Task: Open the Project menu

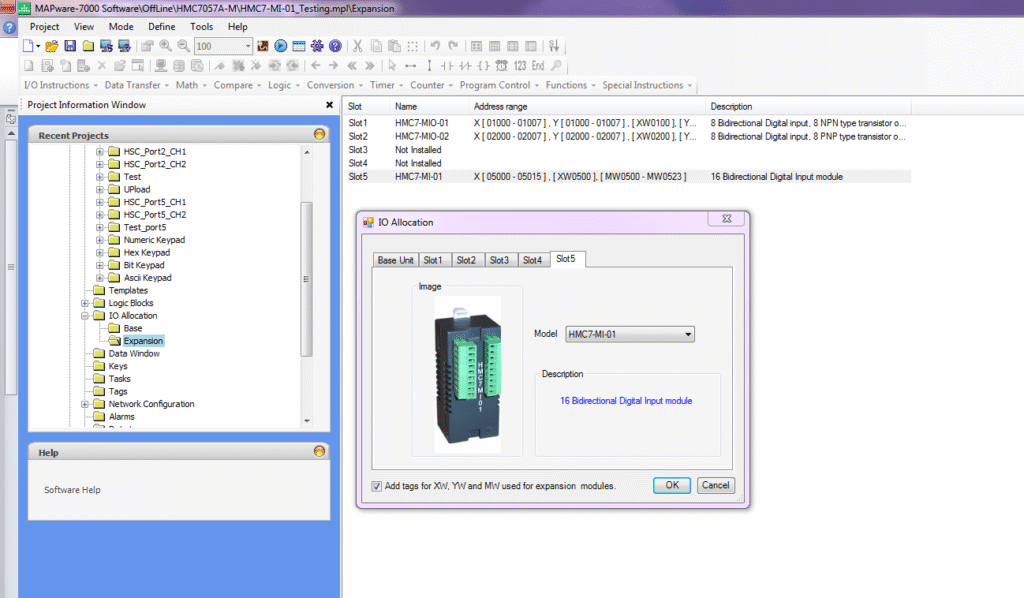Action: coord(44,27)
